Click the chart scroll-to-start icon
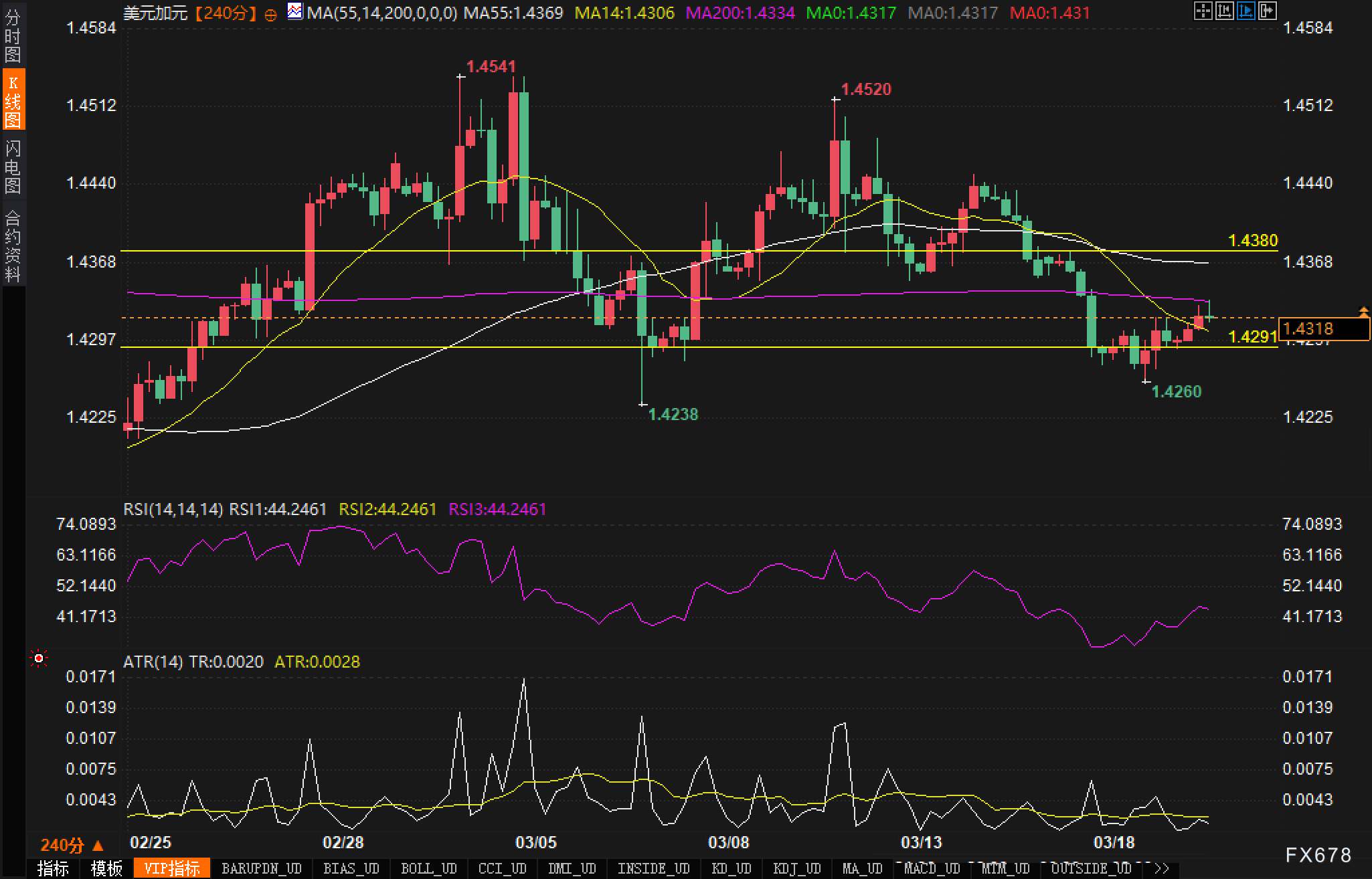Viewport: 1372px width, 879px height. (x=1224, y=11)
